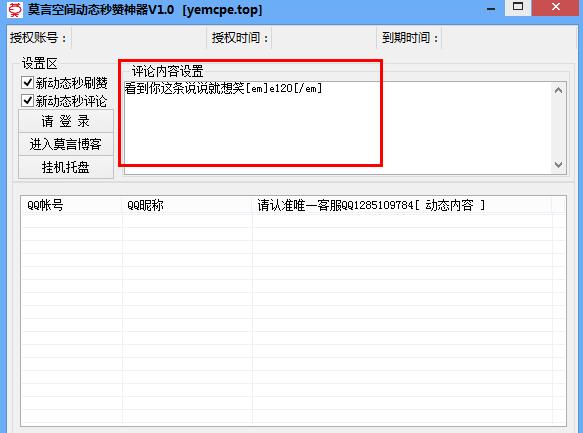Minimize the window
This screenshot has height=433, width=583.
click(x=491, y=8)
